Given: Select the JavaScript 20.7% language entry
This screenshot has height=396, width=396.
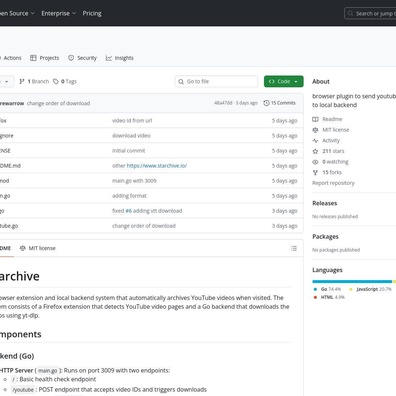Looking at the screenshot, I should pyautogui.click(x=370, y=289).
